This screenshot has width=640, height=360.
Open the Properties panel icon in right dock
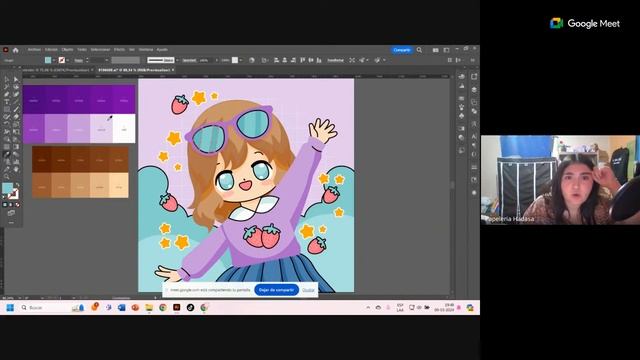point(474,77)
